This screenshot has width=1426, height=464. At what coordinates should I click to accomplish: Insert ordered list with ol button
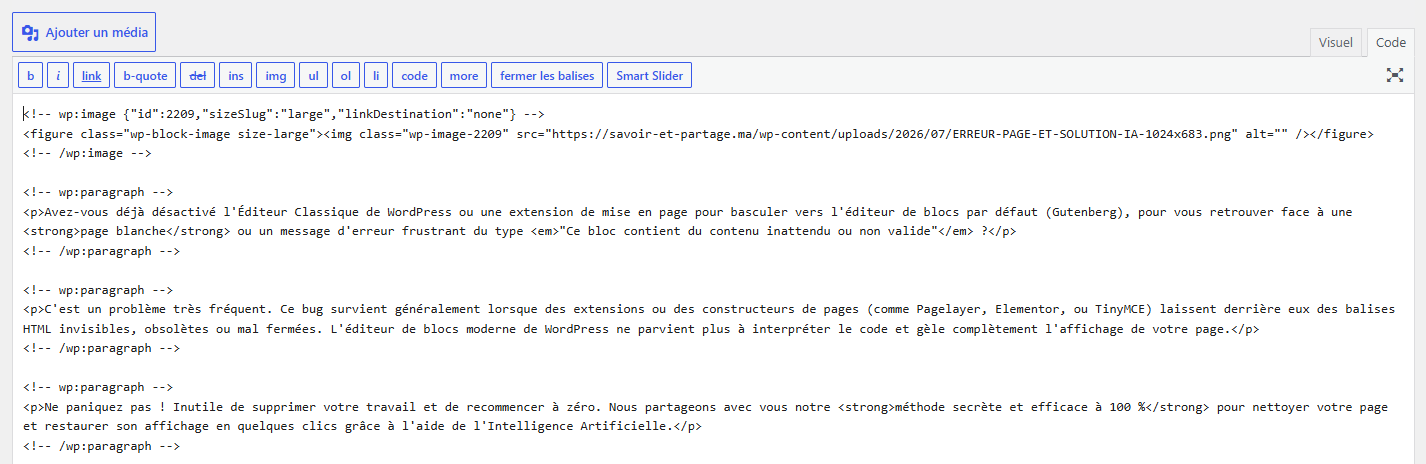pos(345,75)
